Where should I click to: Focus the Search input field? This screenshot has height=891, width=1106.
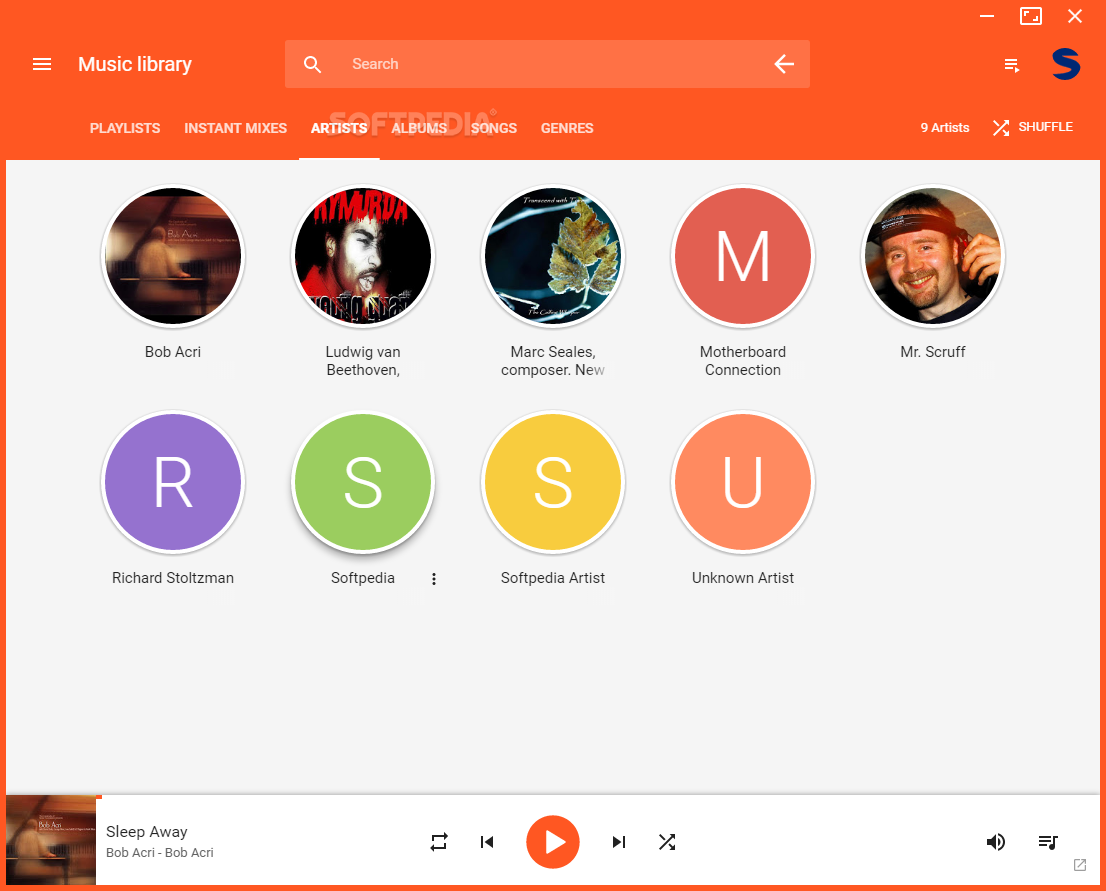click(x=547, y=64)
